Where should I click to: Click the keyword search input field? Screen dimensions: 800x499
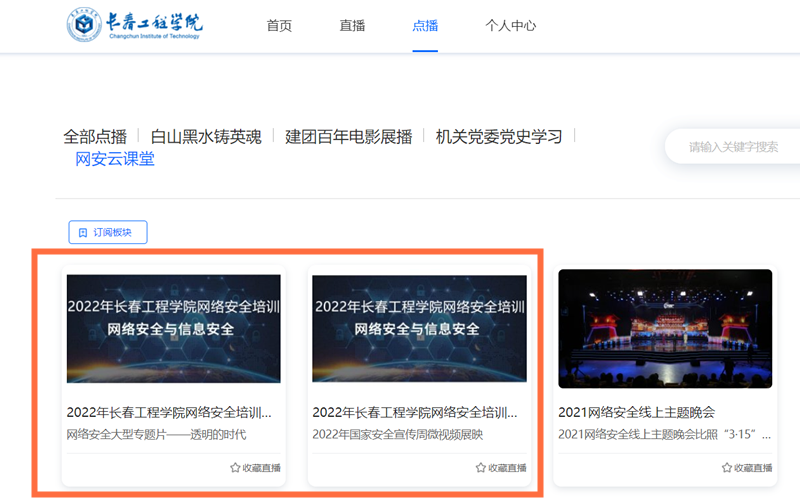(733, 147)
